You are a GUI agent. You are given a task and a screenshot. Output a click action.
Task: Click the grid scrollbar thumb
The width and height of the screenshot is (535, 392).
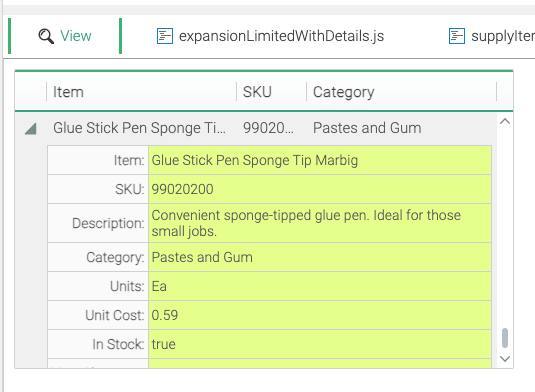click(x=505, y=338)
